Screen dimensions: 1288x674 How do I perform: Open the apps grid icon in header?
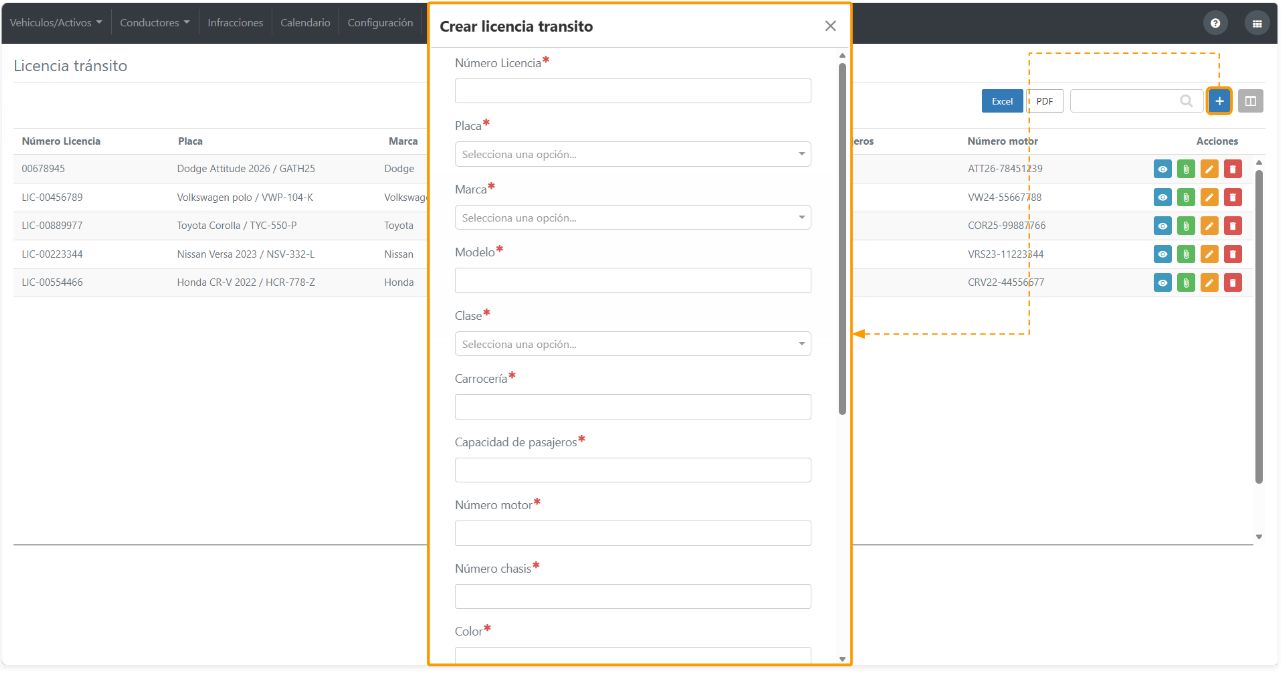(x=1257, y=23)
